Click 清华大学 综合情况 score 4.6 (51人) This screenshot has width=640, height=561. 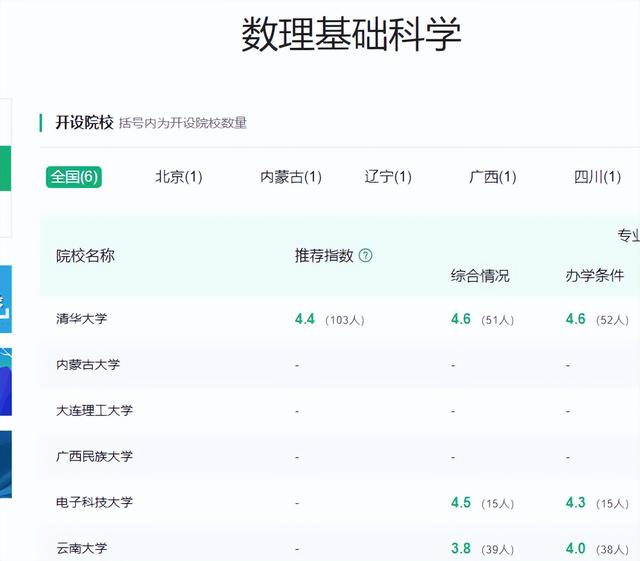[482, 319]
